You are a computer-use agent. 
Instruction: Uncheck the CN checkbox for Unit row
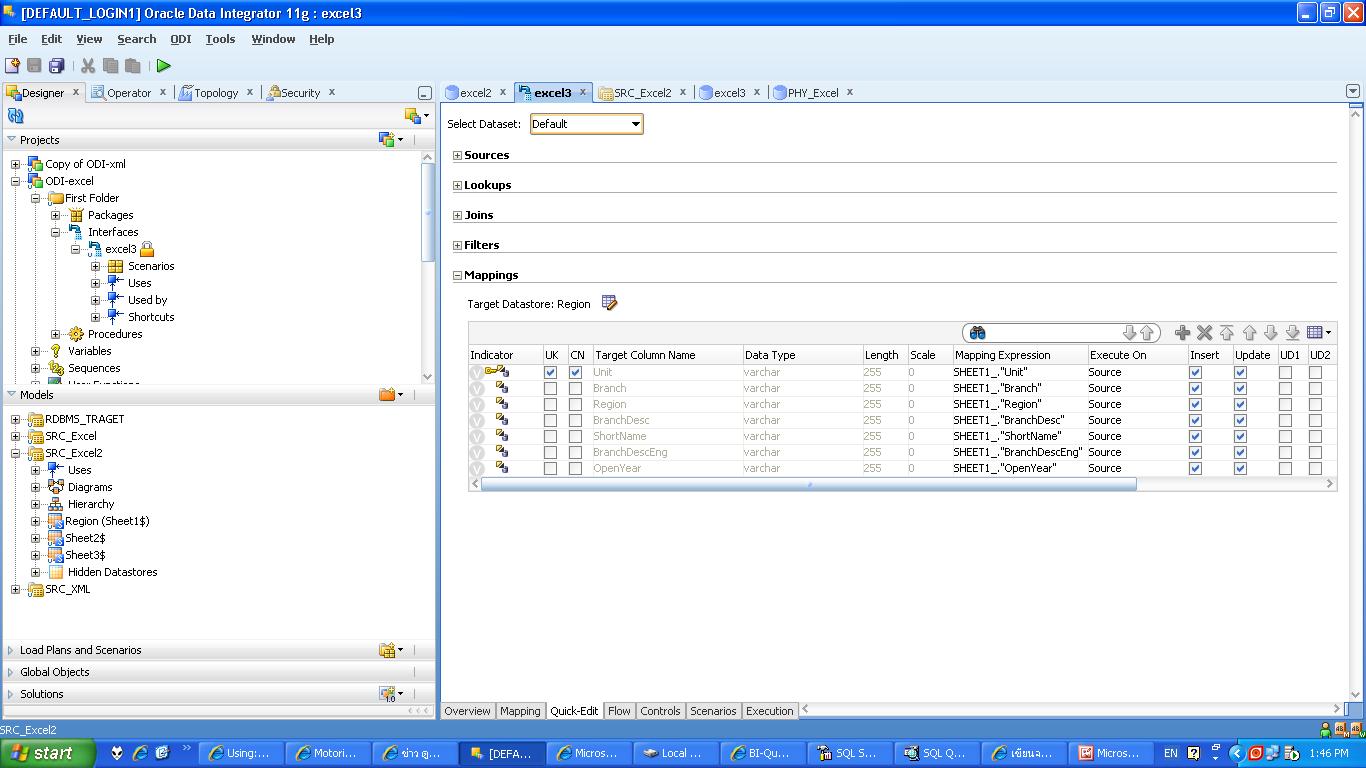point(575,372)
